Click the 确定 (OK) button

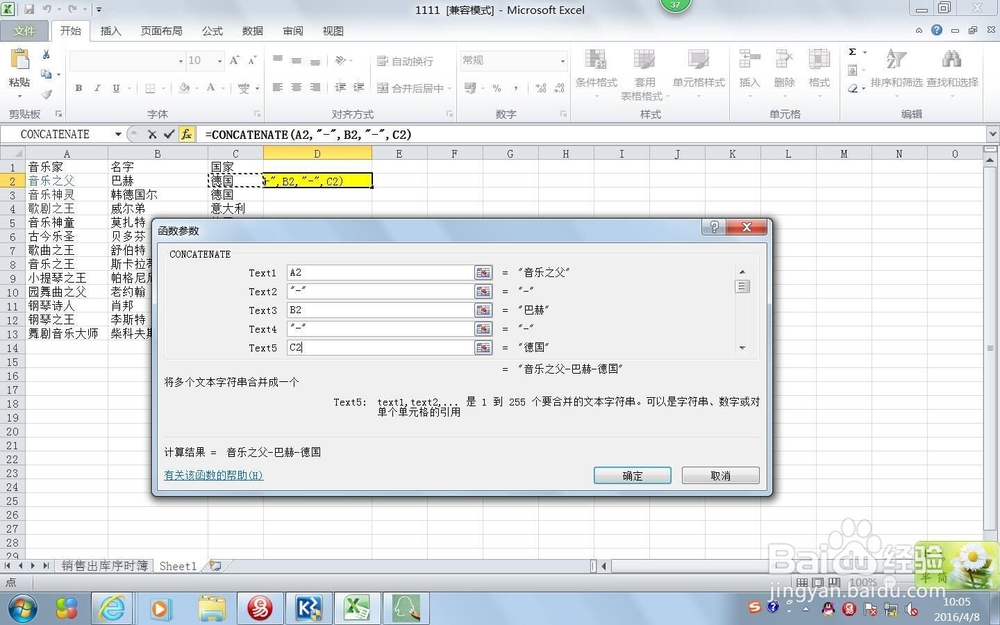pyautogui.click(x=632, y=476)
